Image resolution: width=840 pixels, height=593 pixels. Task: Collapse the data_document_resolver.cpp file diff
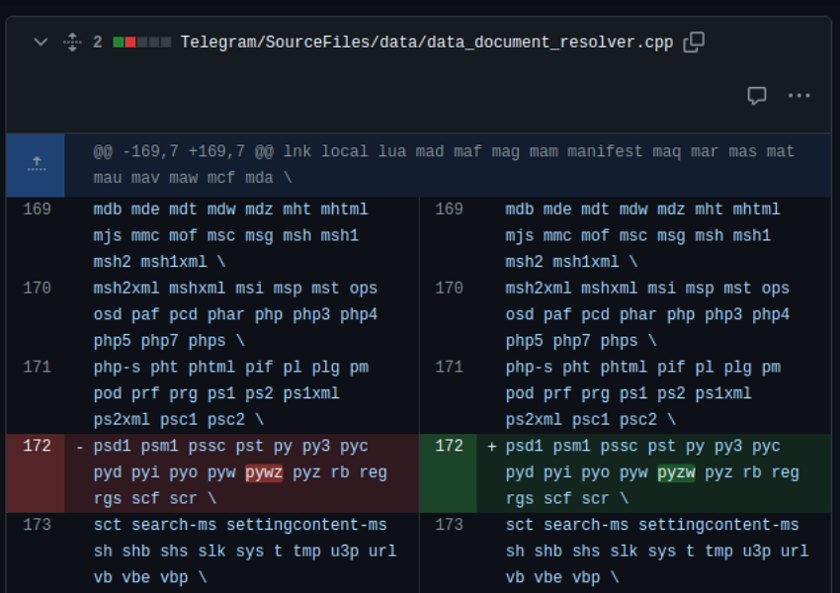click(40, 42)
